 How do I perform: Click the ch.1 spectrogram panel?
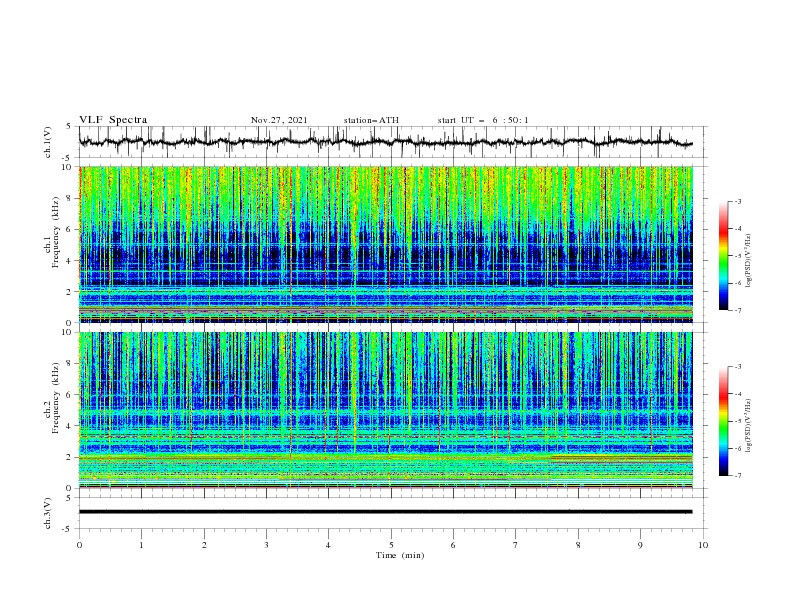pos(386,244)
